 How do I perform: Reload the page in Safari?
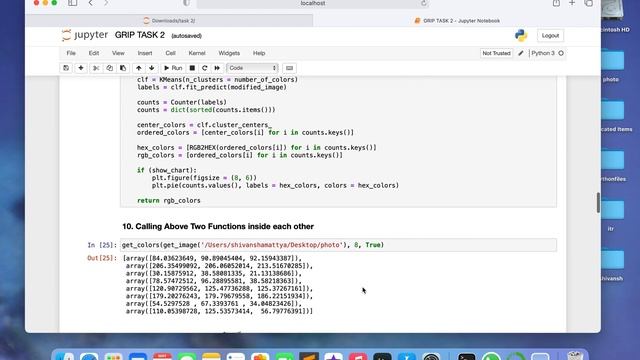click(x=424, y=3)
